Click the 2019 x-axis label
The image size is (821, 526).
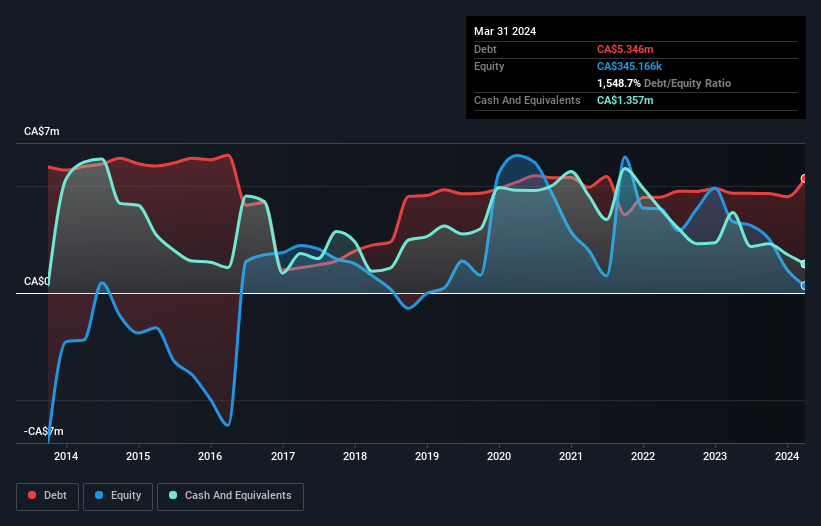(427, 456)
